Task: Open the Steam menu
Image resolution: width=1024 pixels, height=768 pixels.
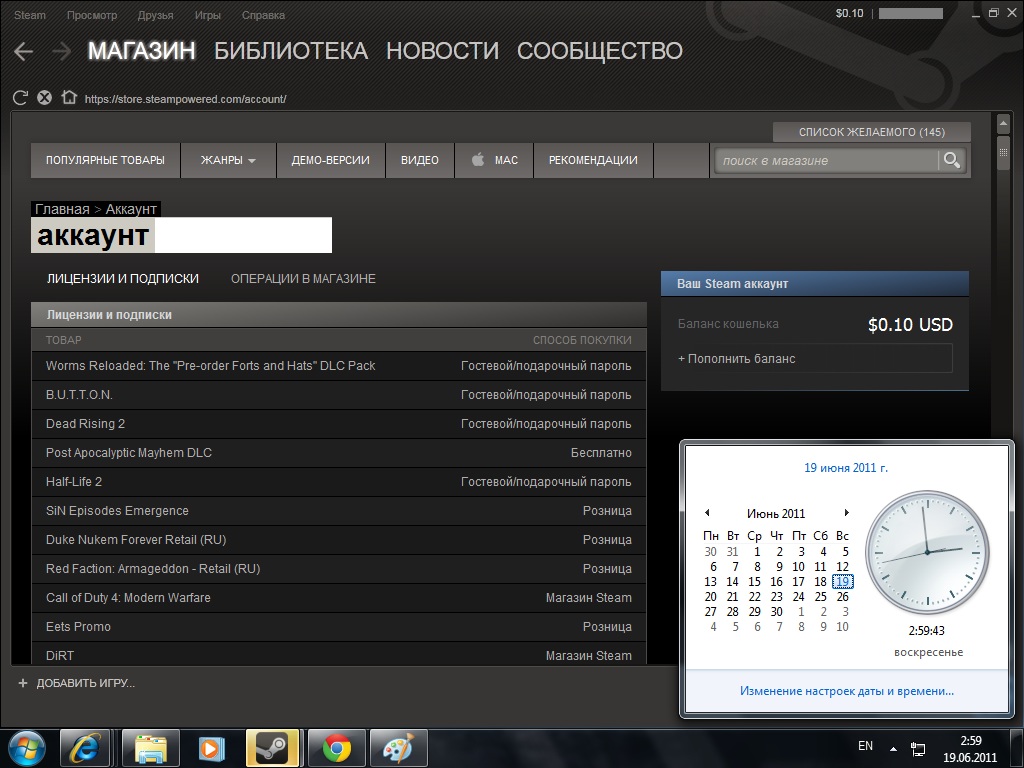Action: [x=30, y=15]
